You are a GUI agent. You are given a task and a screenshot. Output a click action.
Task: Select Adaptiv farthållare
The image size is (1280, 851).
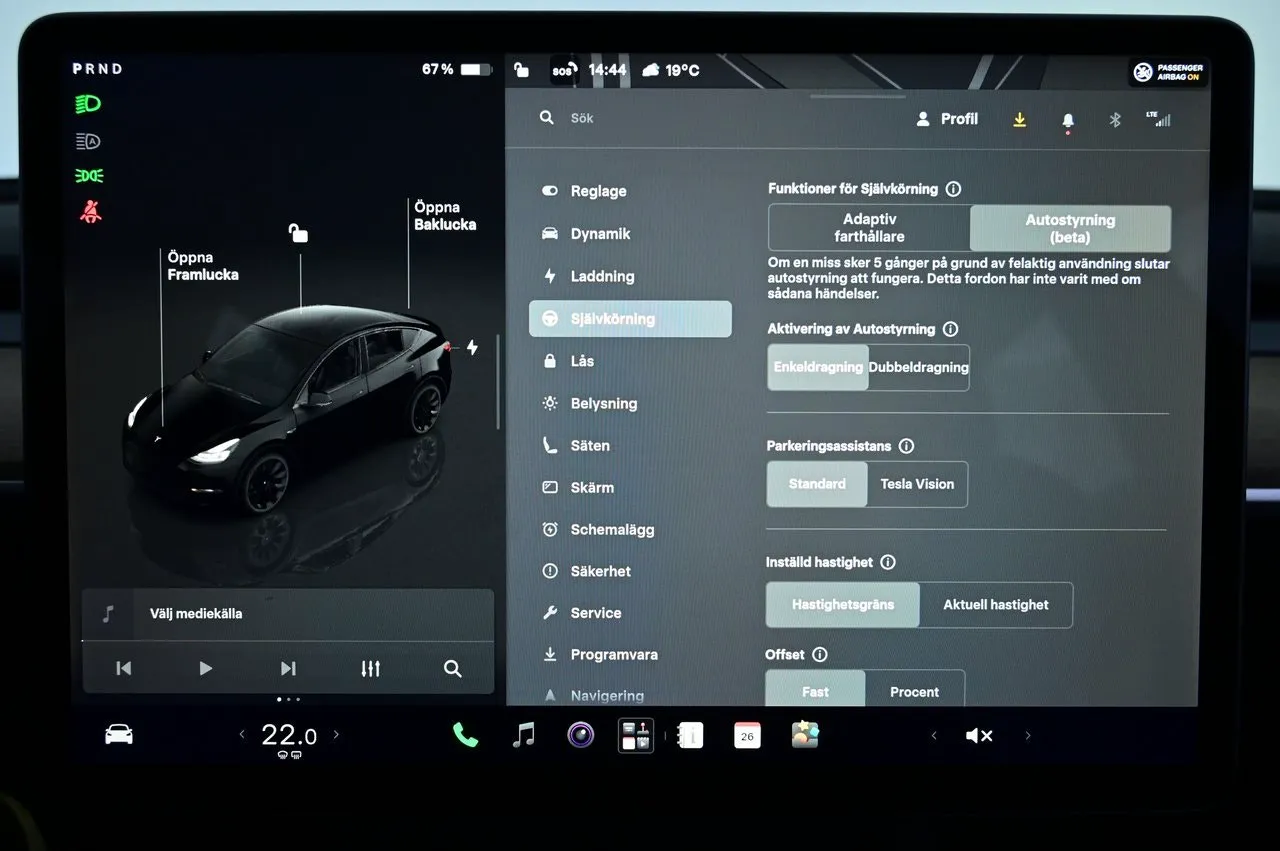click(869, 228)
